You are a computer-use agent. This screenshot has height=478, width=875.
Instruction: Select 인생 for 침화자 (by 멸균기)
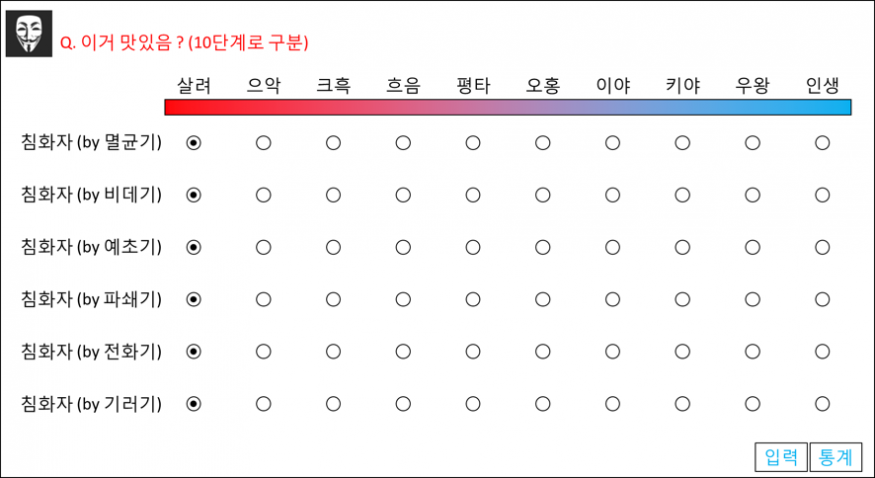click(x=822, y=143)
